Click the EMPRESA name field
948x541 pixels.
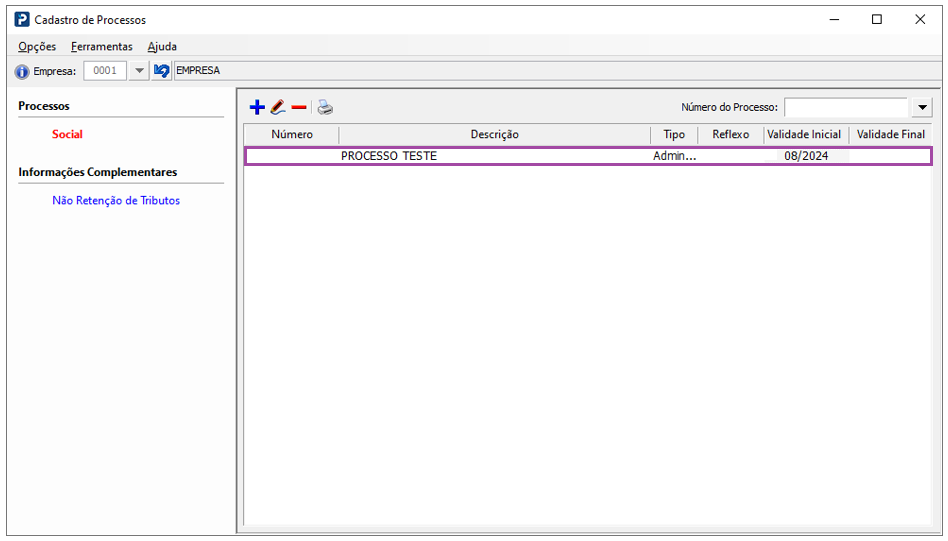coord(557,71)
